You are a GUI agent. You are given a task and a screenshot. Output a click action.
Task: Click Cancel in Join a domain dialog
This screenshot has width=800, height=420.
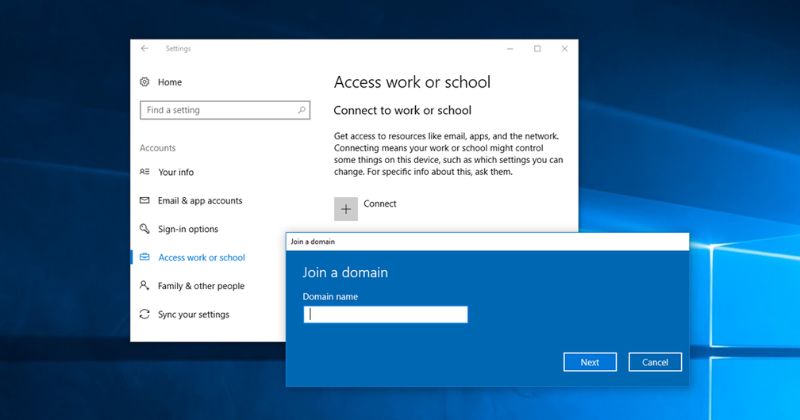(x=655, y=362)
